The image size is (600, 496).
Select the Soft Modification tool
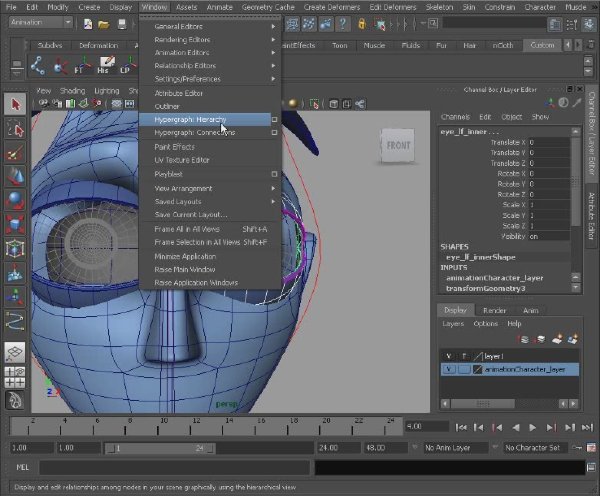15,273
